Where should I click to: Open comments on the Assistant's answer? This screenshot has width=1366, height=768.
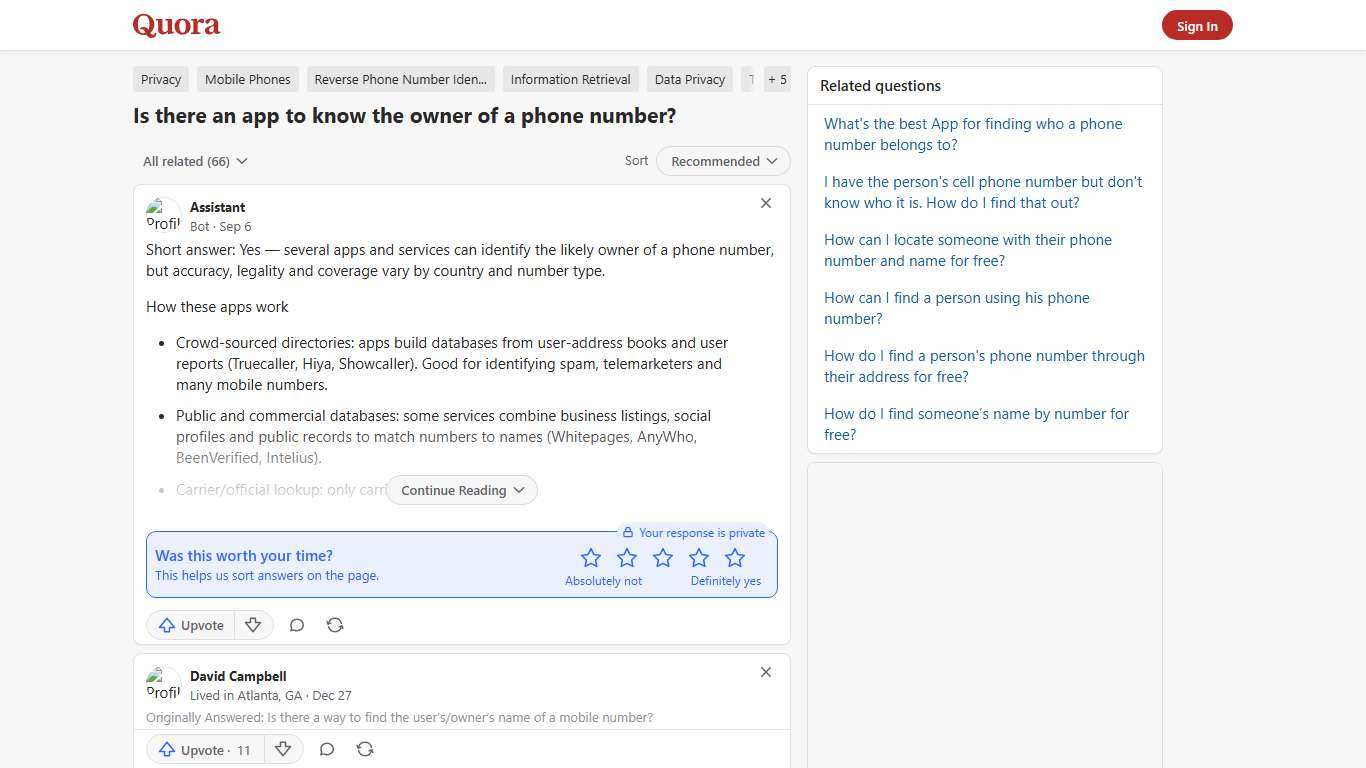tap(296, 625)
